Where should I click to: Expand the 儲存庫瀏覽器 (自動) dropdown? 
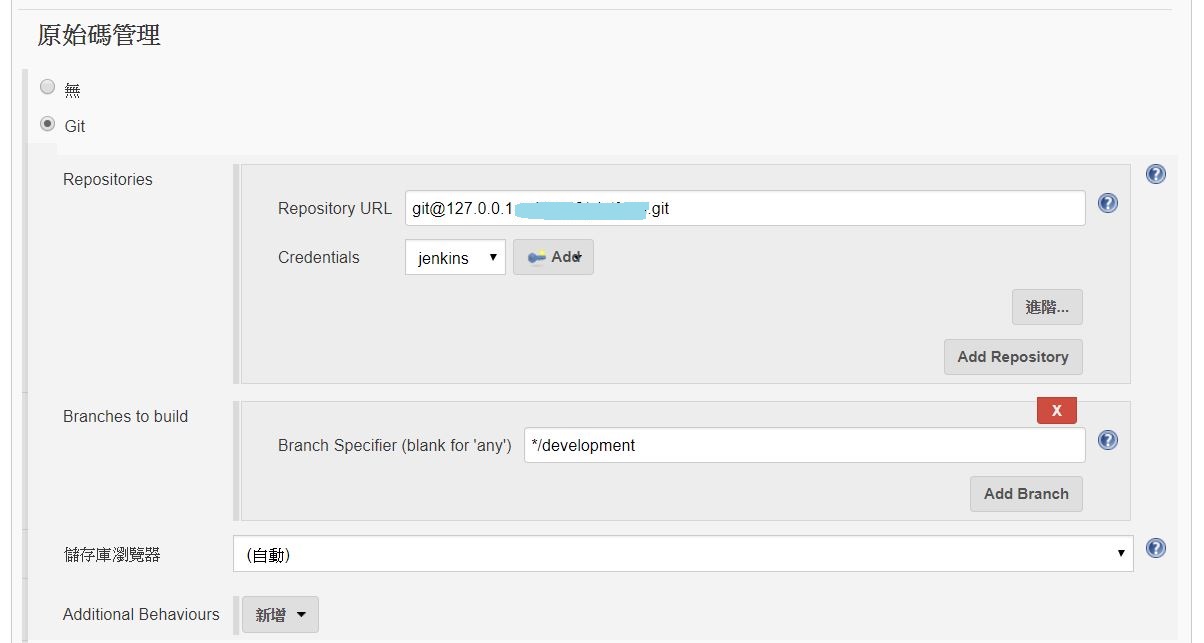(x=683, y=554)
